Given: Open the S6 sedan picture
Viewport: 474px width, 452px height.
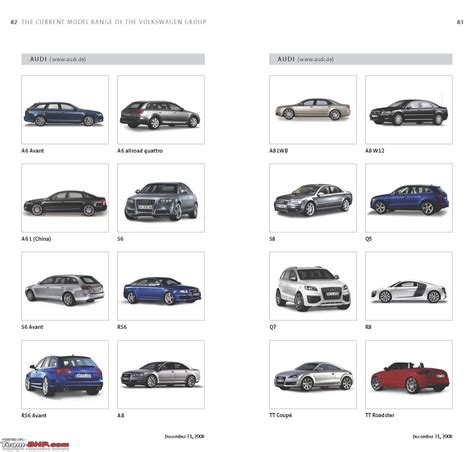Looking at the screenshot, I should pos(161,198).
